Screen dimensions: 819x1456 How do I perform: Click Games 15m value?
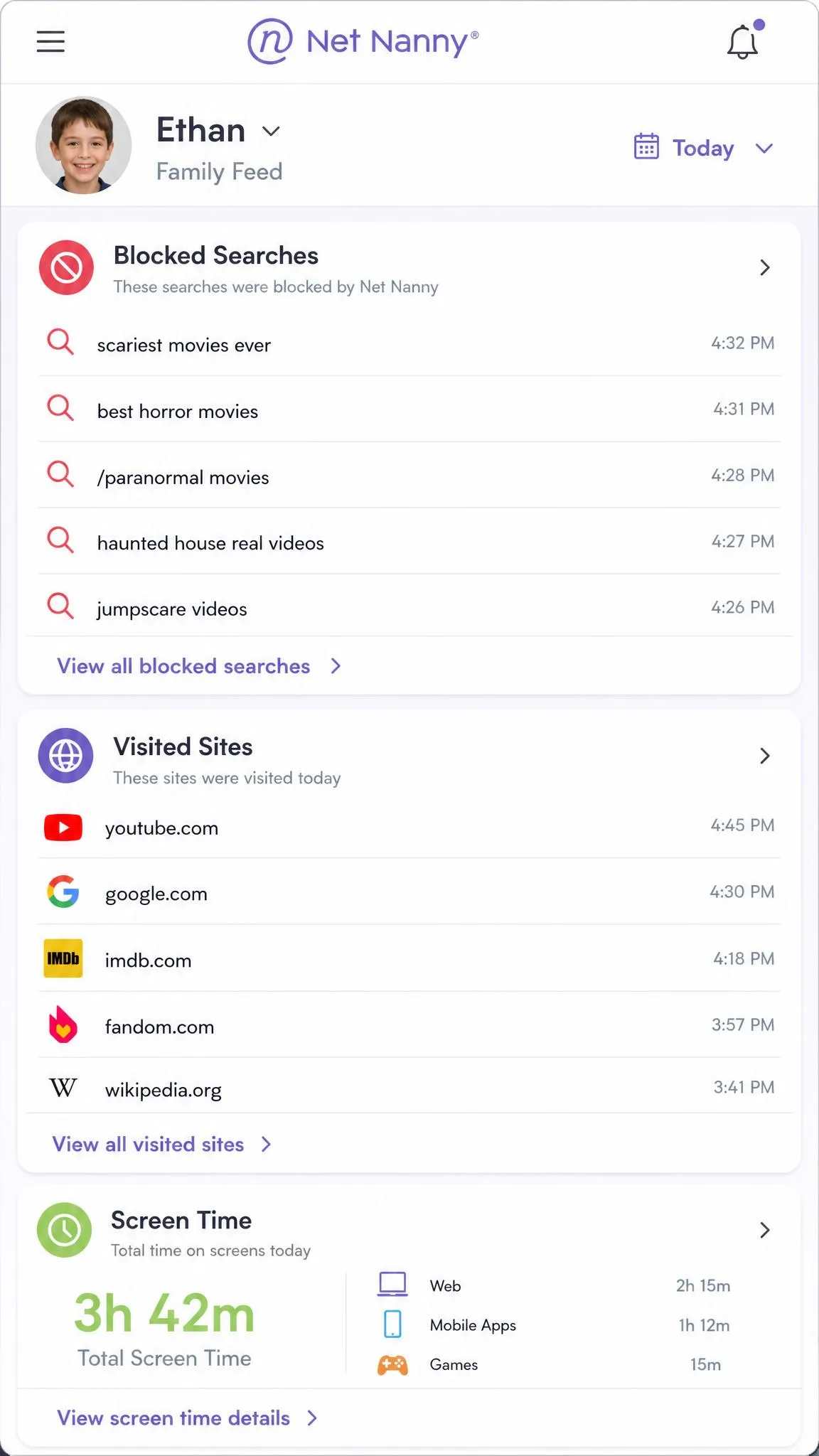point(705,1364)
